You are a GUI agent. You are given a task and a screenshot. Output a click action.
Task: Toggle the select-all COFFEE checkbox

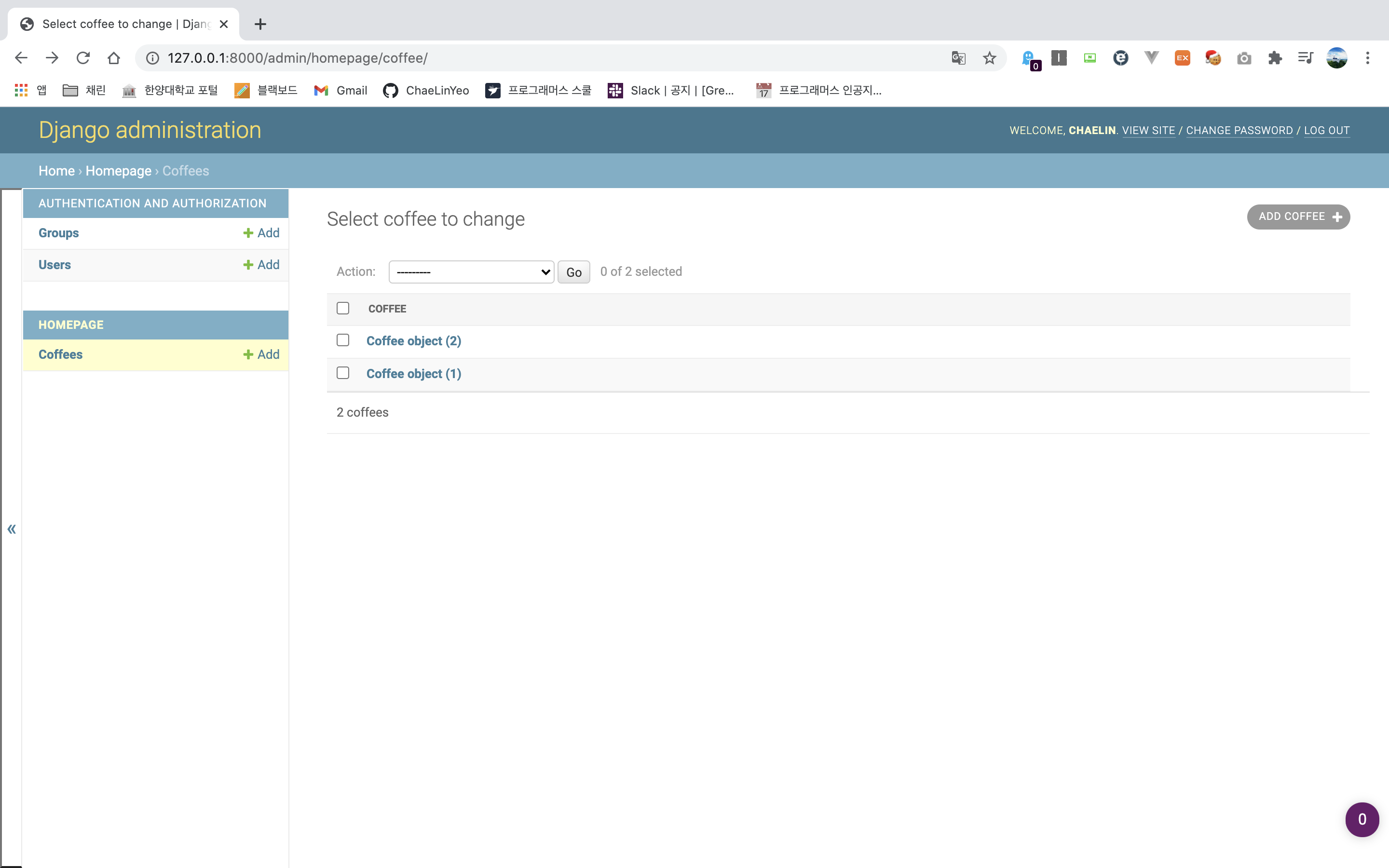click(342, 308)
